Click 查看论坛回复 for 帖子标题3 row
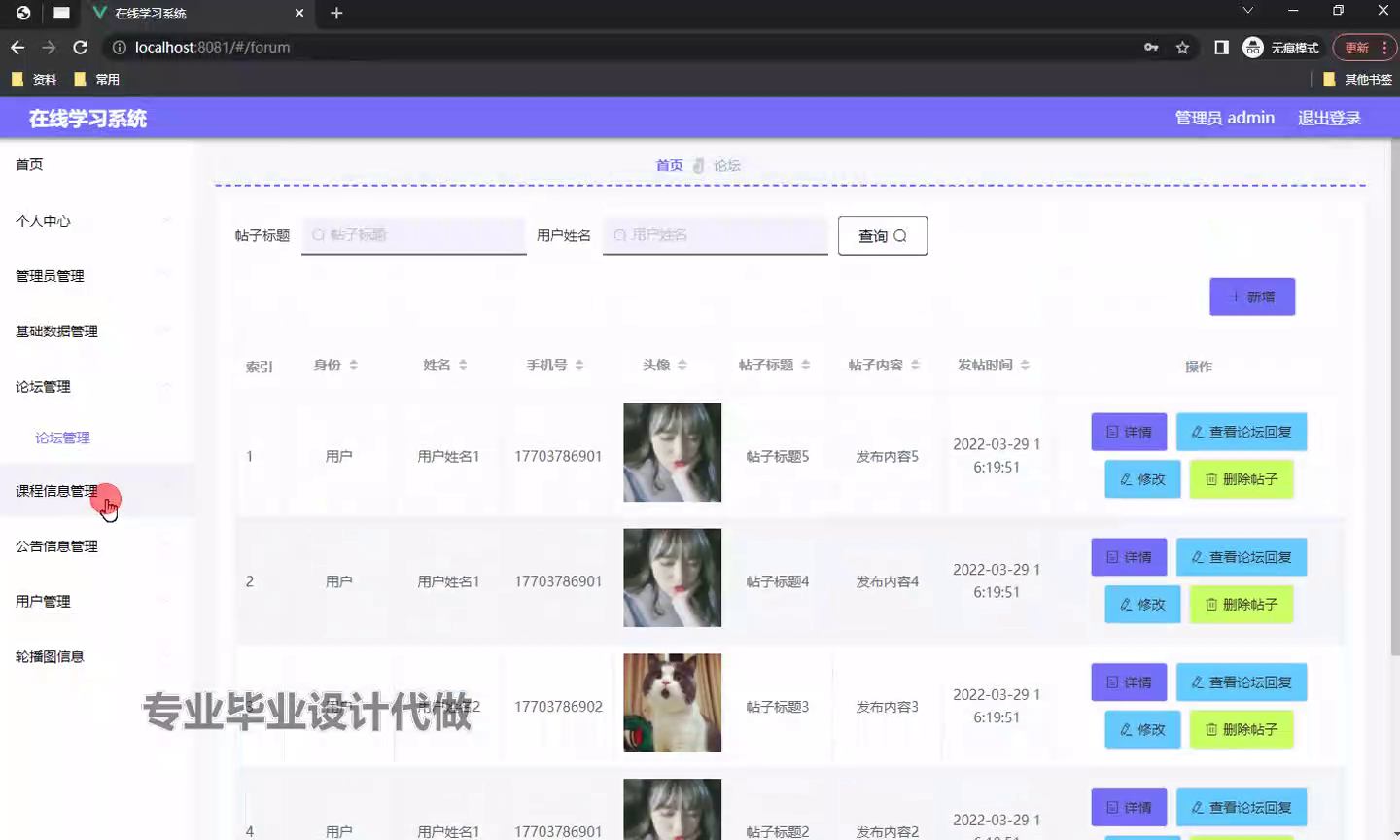Viewport: 1400px width, 840px height. 1242,682
